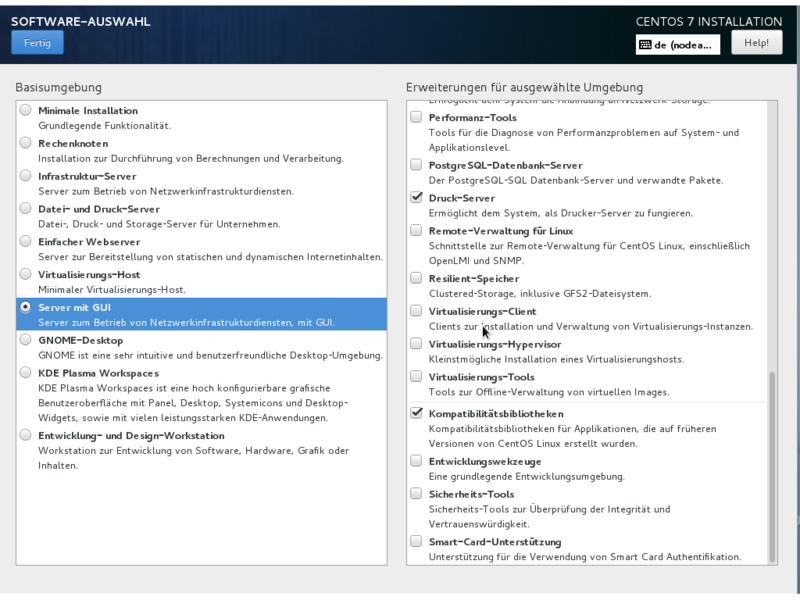Enable Remote-Verwaltung für Linux checkbox

coord(416,231)
